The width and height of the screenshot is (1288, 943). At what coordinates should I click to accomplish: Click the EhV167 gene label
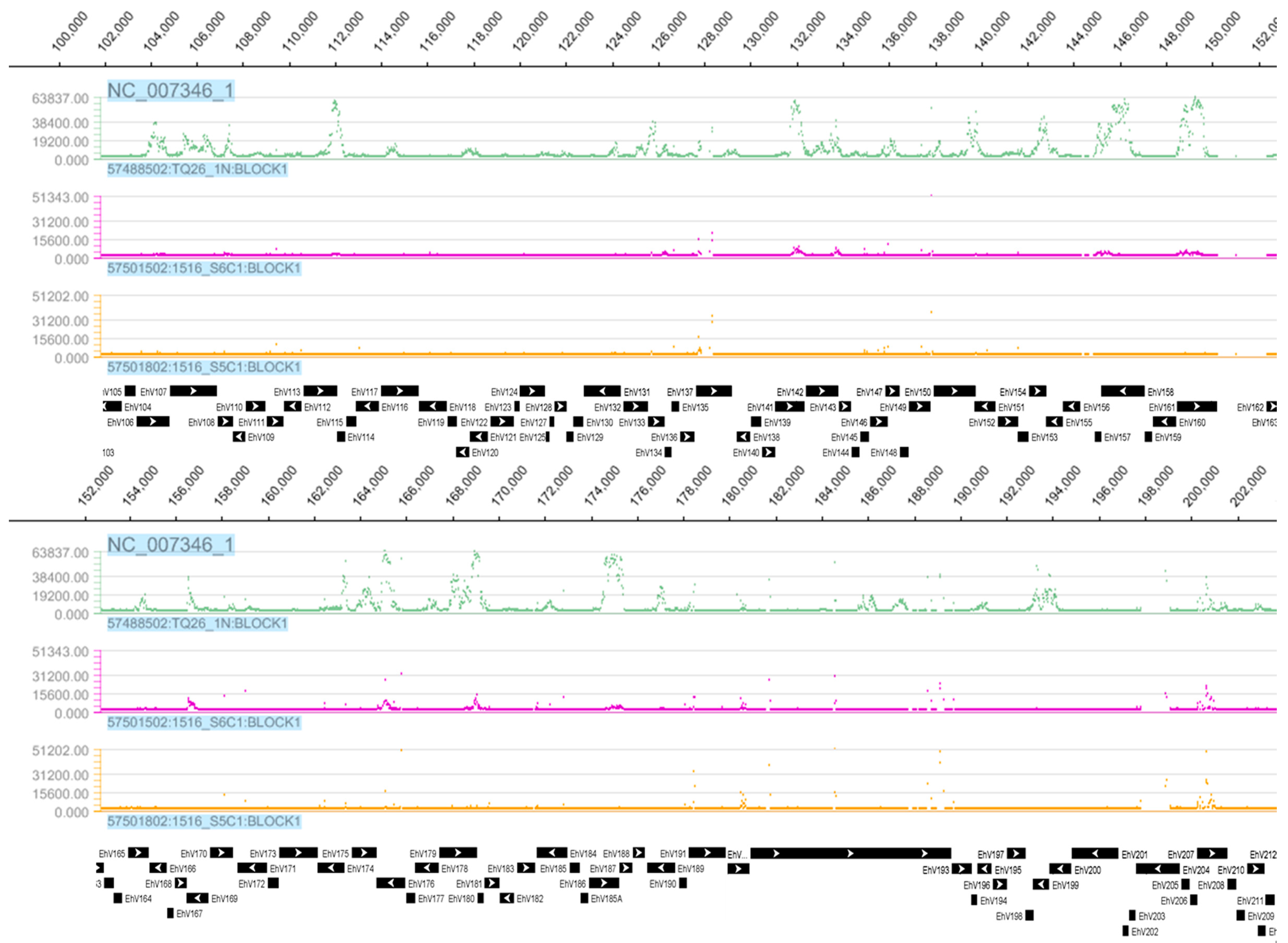(x=190, y=914)
